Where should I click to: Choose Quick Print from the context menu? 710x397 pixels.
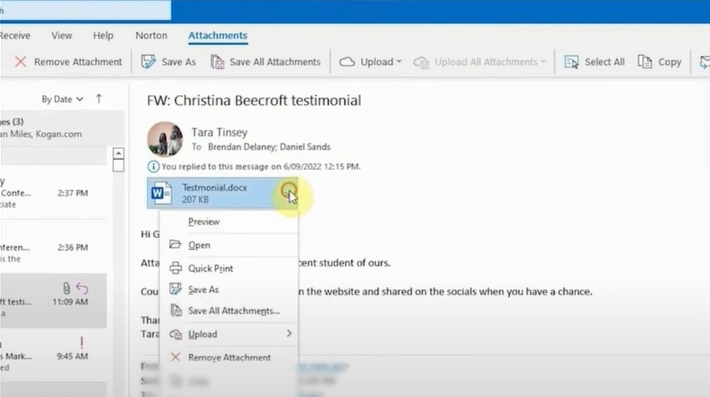tap(211, 268)
